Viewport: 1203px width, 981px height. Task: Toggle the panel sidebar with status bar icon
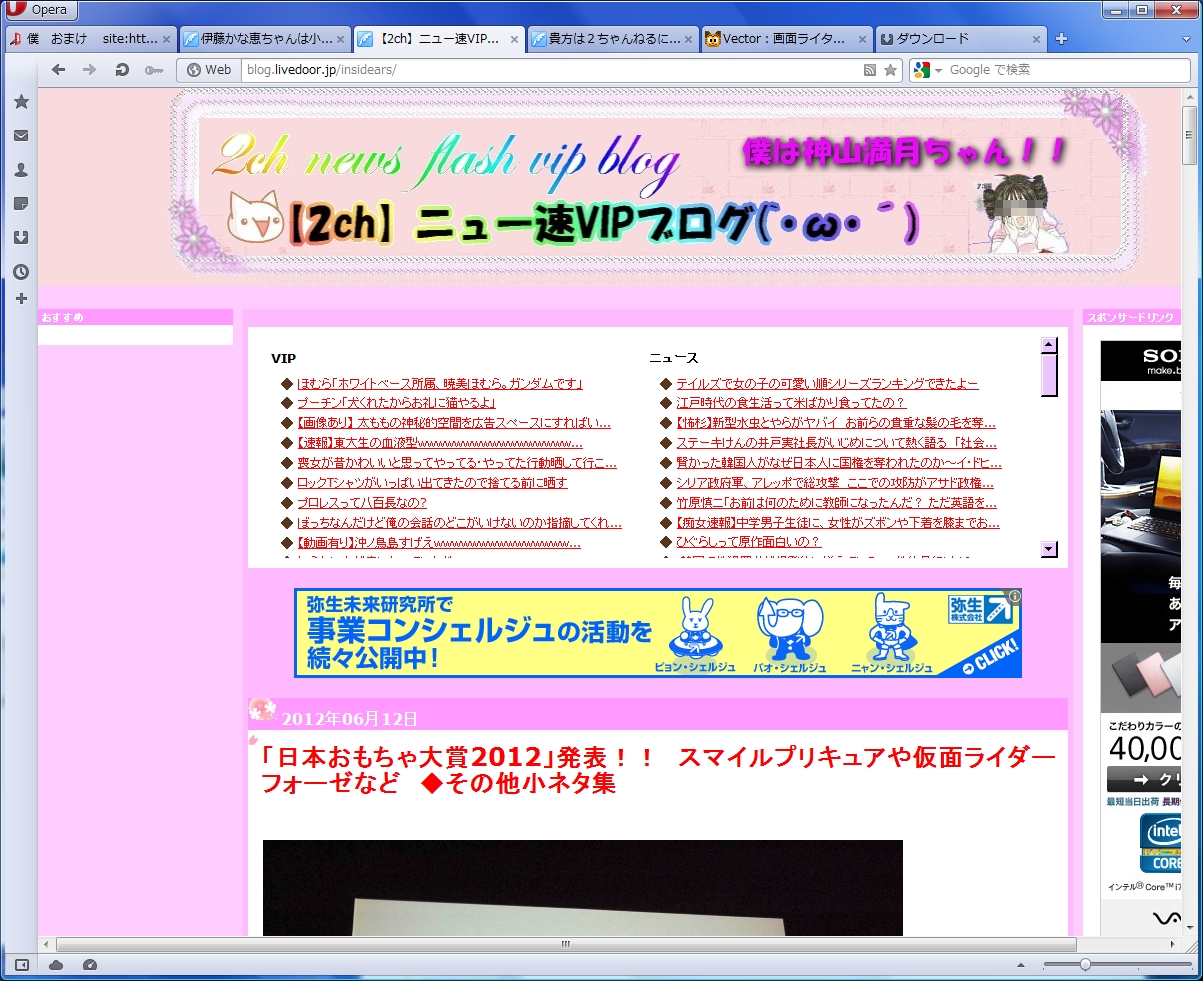pos(21,965)
